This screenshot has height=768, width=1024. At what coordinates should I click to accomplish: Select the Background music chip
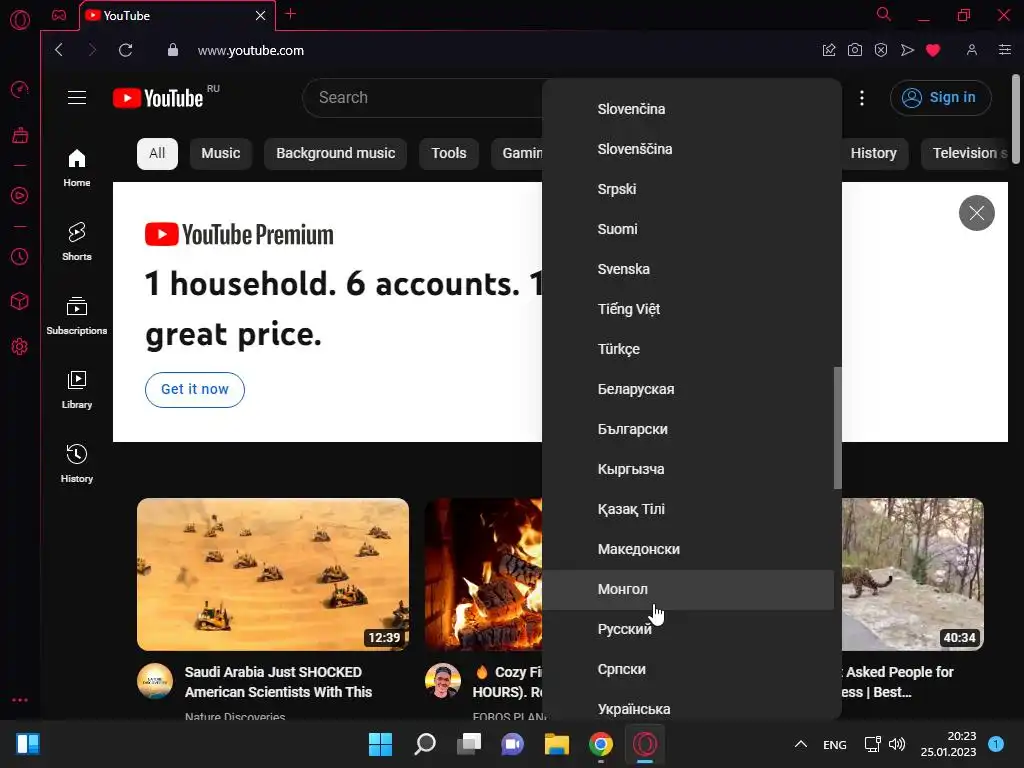(336, 153)
